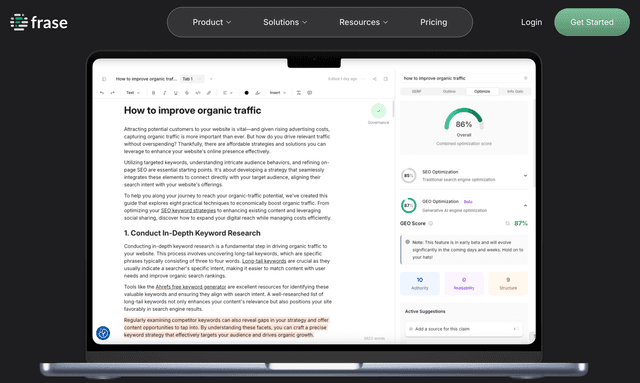Undo the last edit in the editor toolbar
Image resolution: width=640 pixels, height=383 pixels.
[x=102, y=93]
